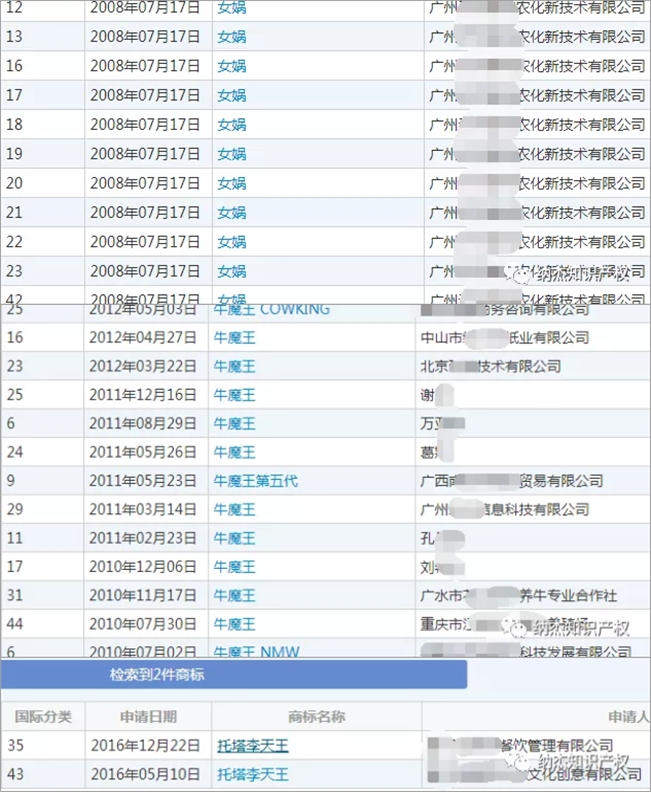The height and width of the screenshot is (792, 651).
Task: Click class number 13 cell
Action: pos(14,37)
